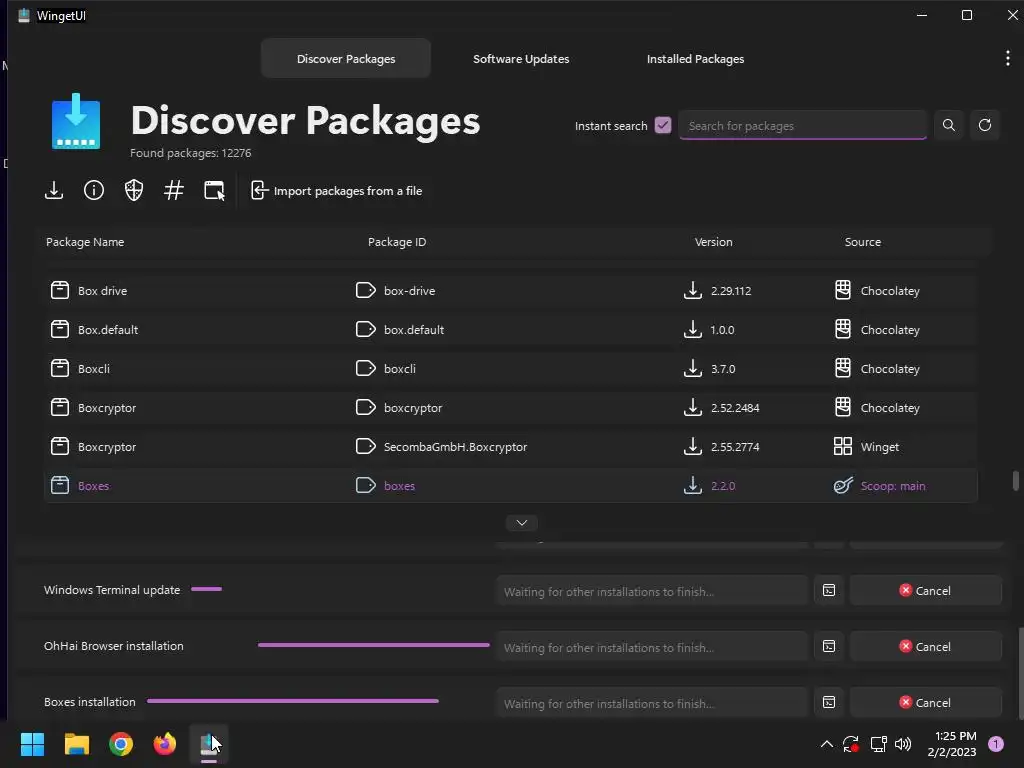Click run as administrator shield icon
This screenshot has width=1024, height=768.
click(x=134, y=191)
